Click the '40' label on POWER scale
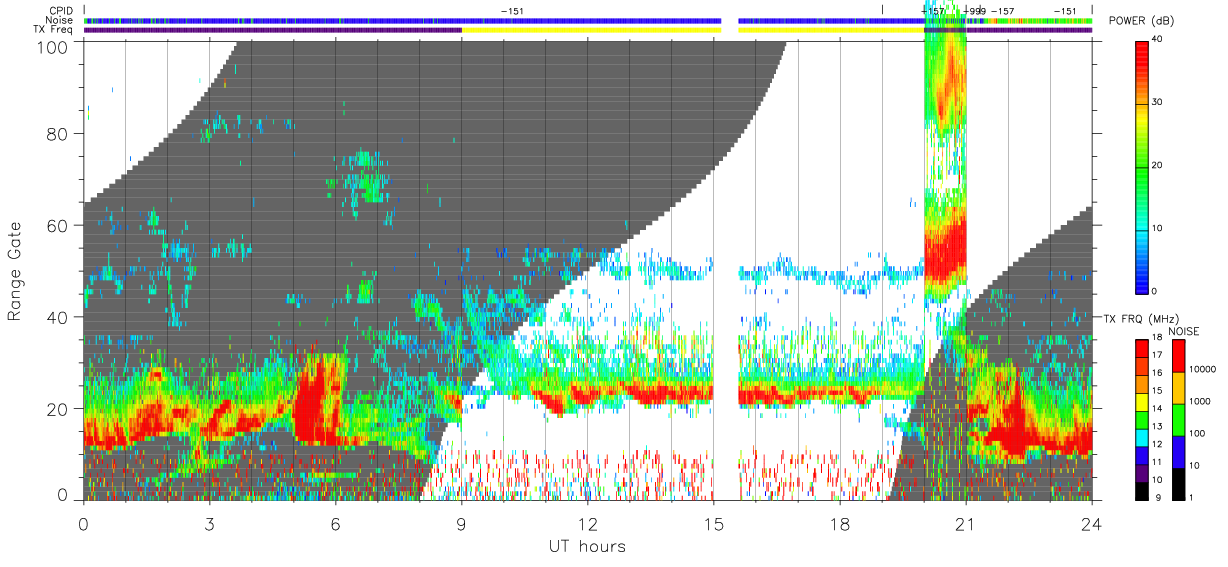Image resolution: width=1228 pixels, height=567 pixels. 1158,40
